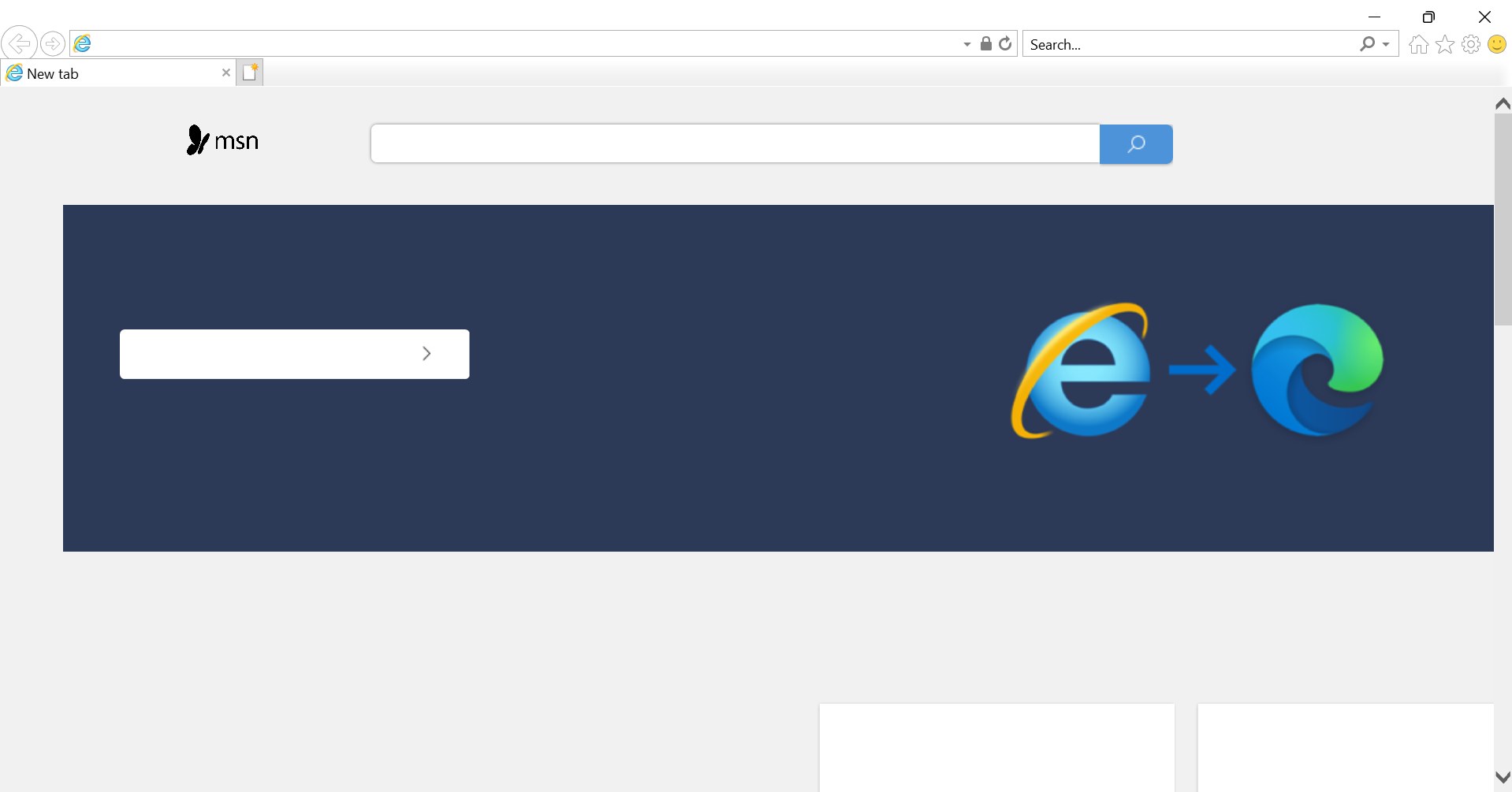Click inside the MSN web search field
This screenshot has width=1512, height=792.
click(x=735, y=144)
